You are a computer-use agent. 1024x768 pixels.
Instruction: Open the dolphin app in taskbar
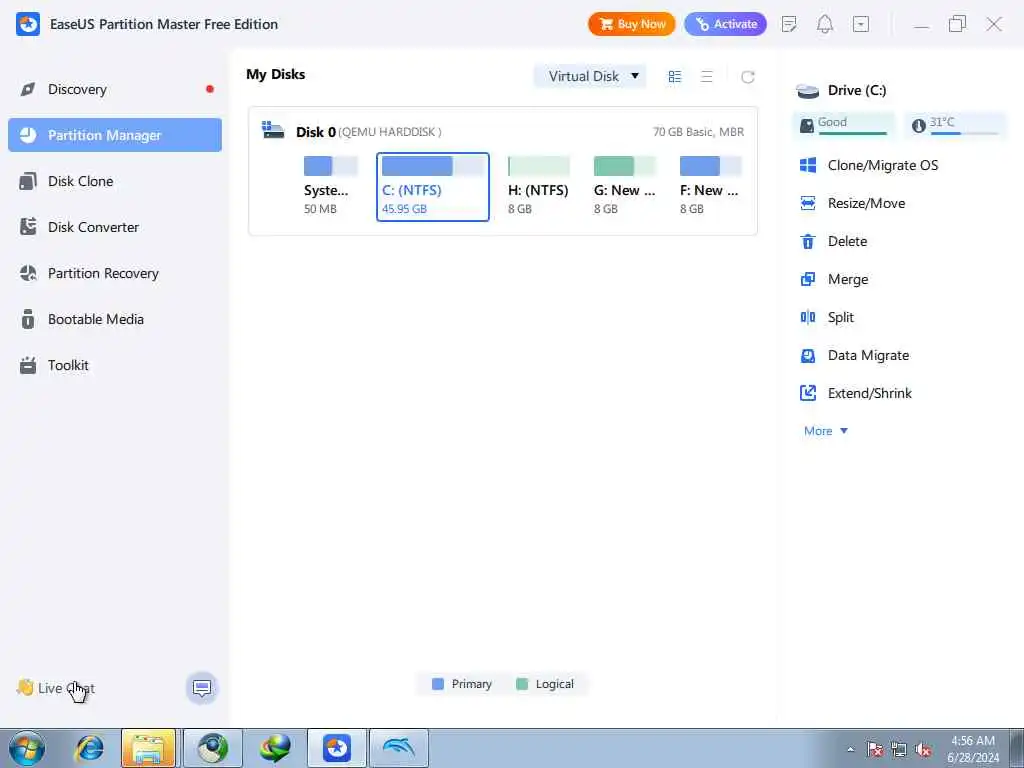coord(399,748)
